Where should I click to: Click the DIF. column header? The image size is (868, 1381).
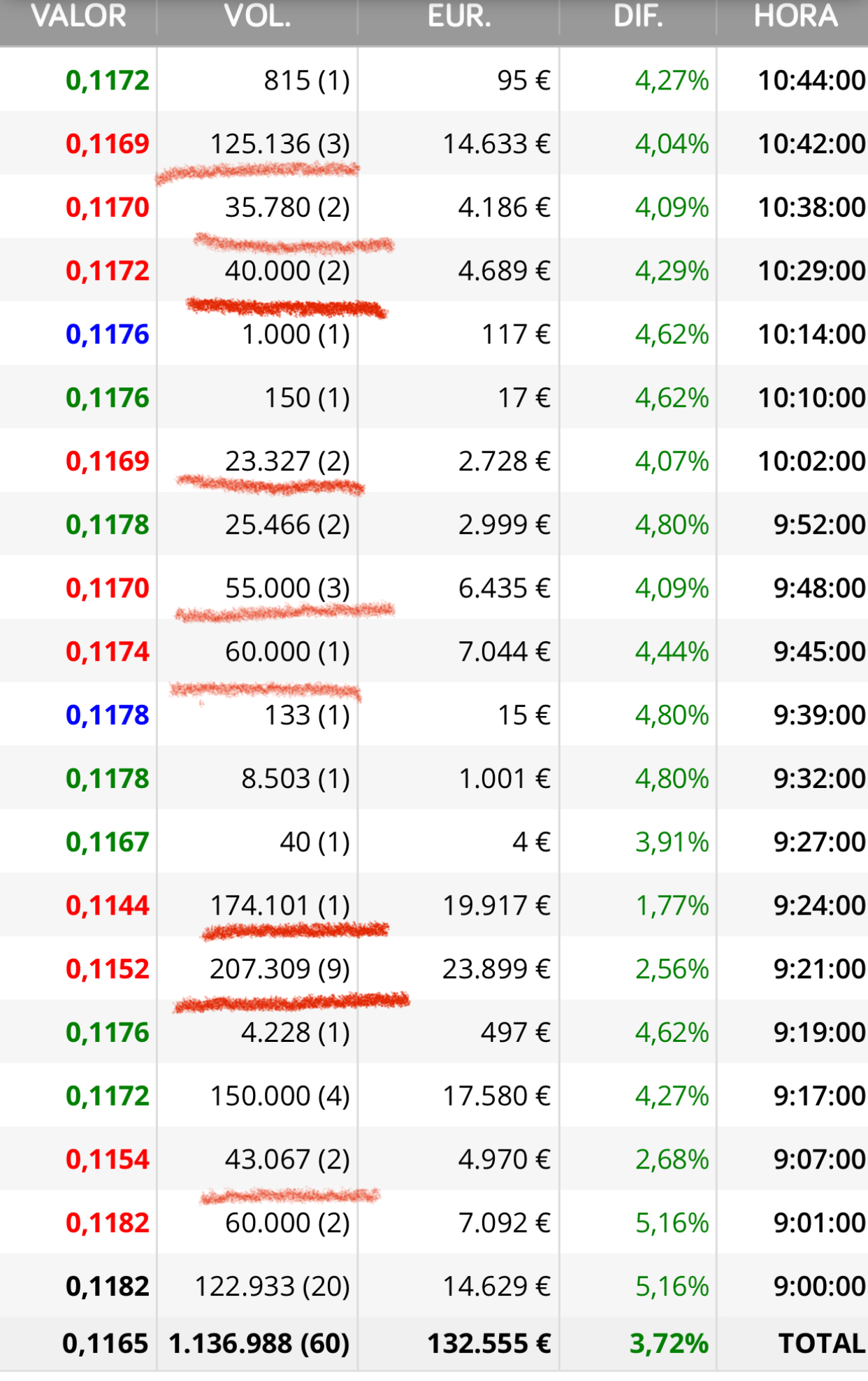(x=638, y=16)
